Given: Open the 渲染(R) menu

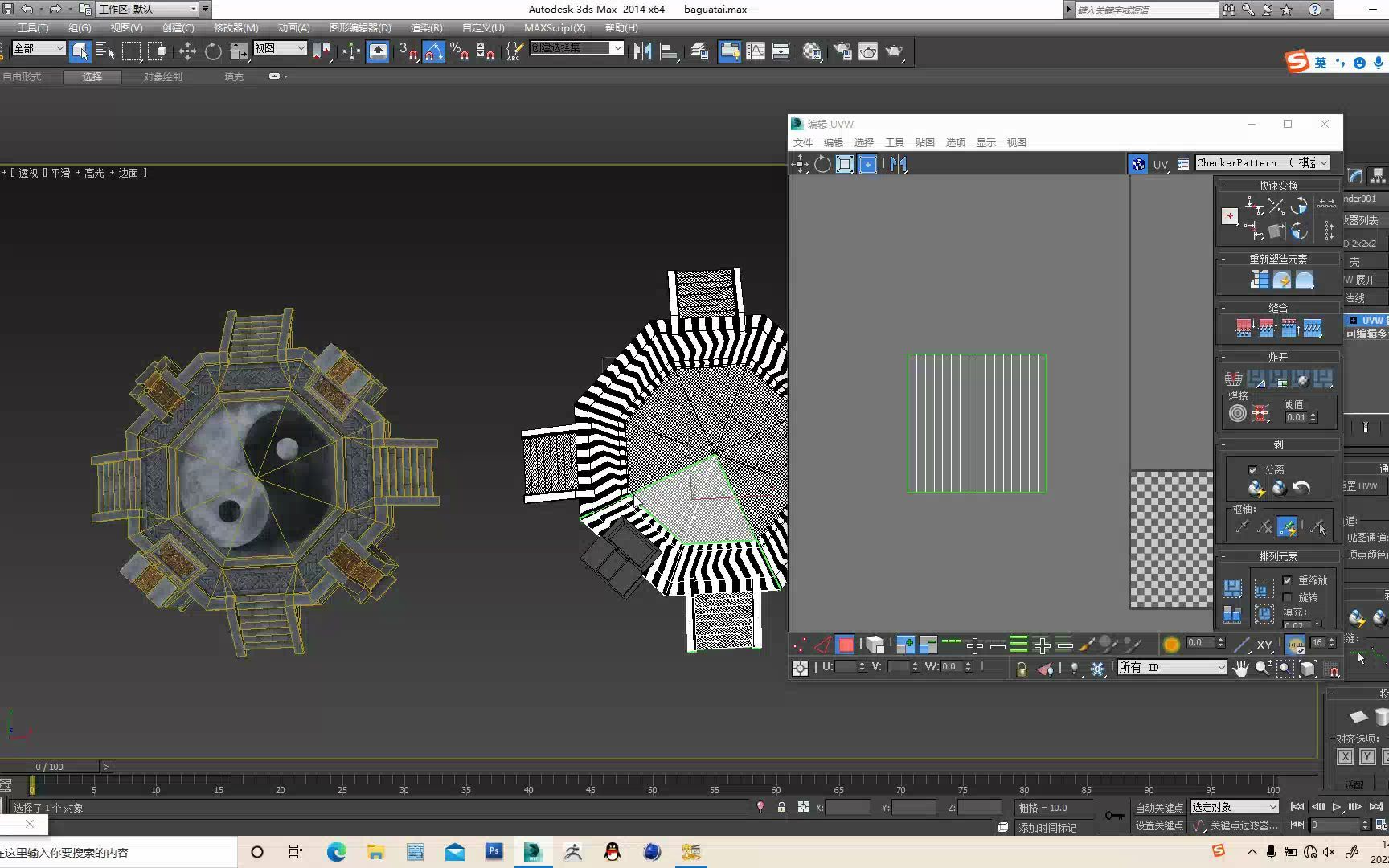Looking at the screenshot, I should 426,28.
